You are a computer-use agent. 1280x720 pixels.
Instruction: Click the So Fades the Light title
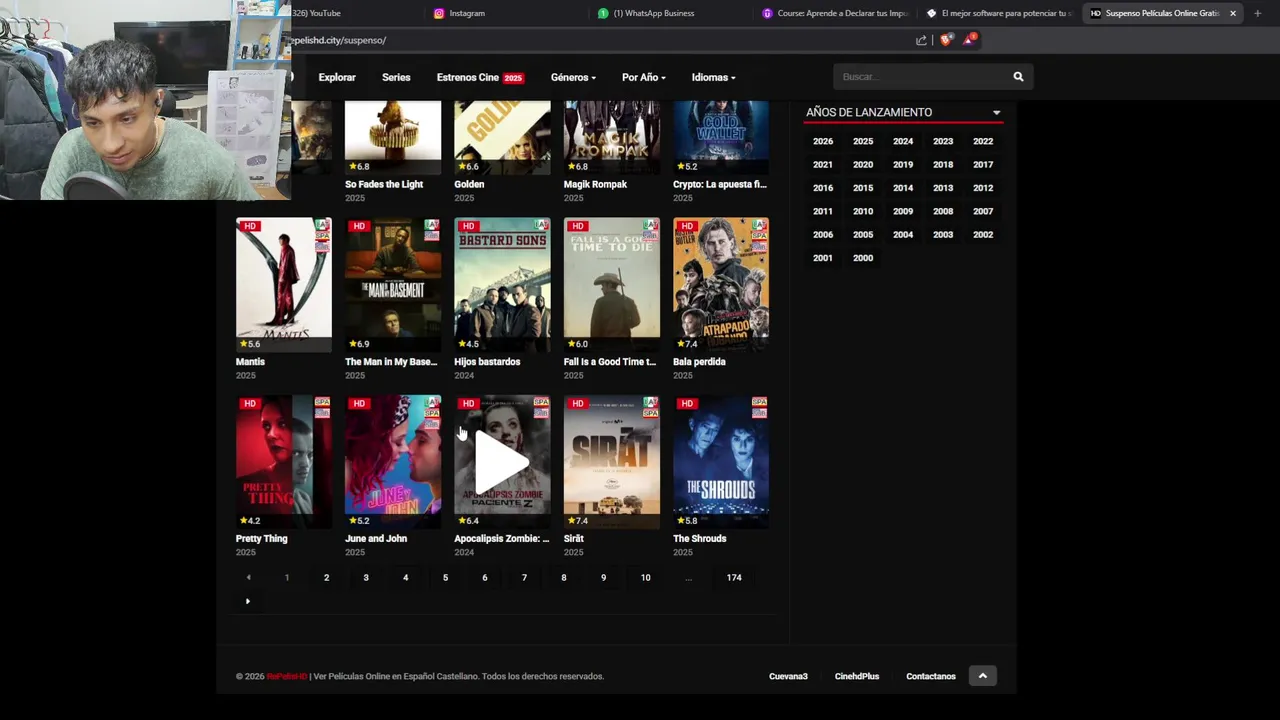pyautogui.click(x=384, y=184)
